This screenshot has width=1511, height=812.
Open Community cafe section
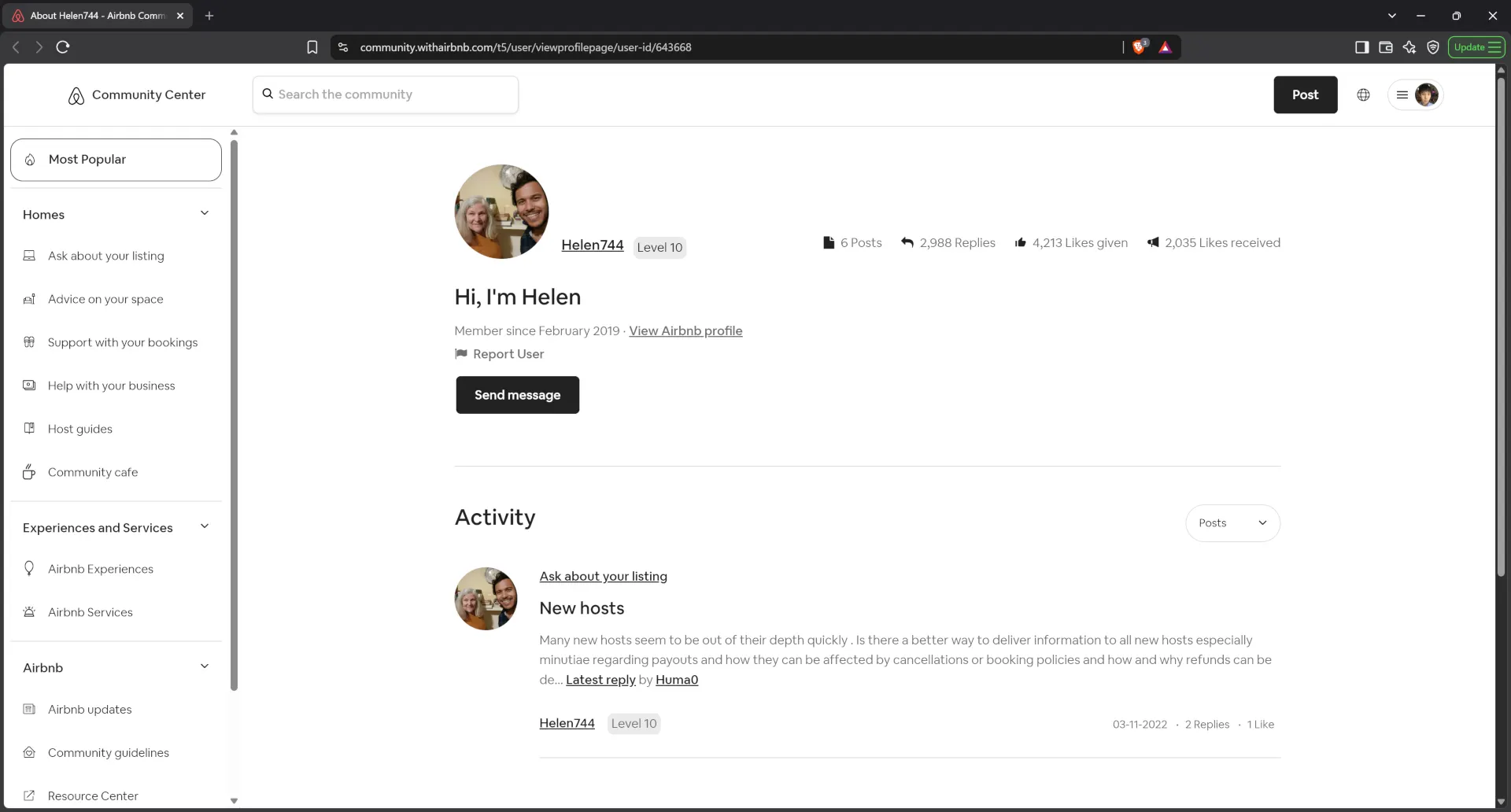pyautogui.click(x=93, y=472)
